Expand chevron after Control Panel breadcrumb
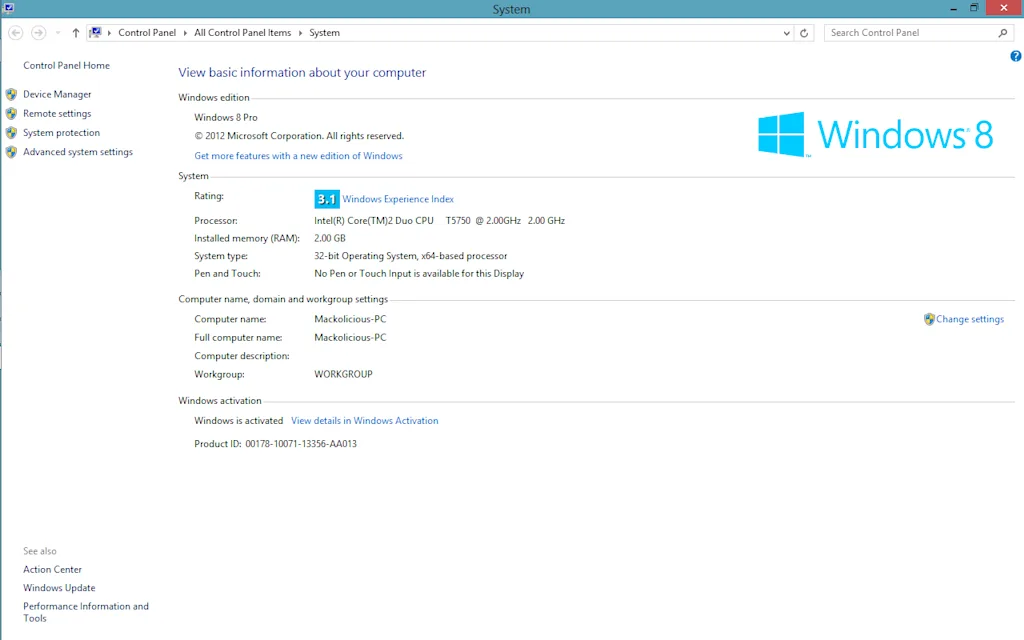 [185, 33]
